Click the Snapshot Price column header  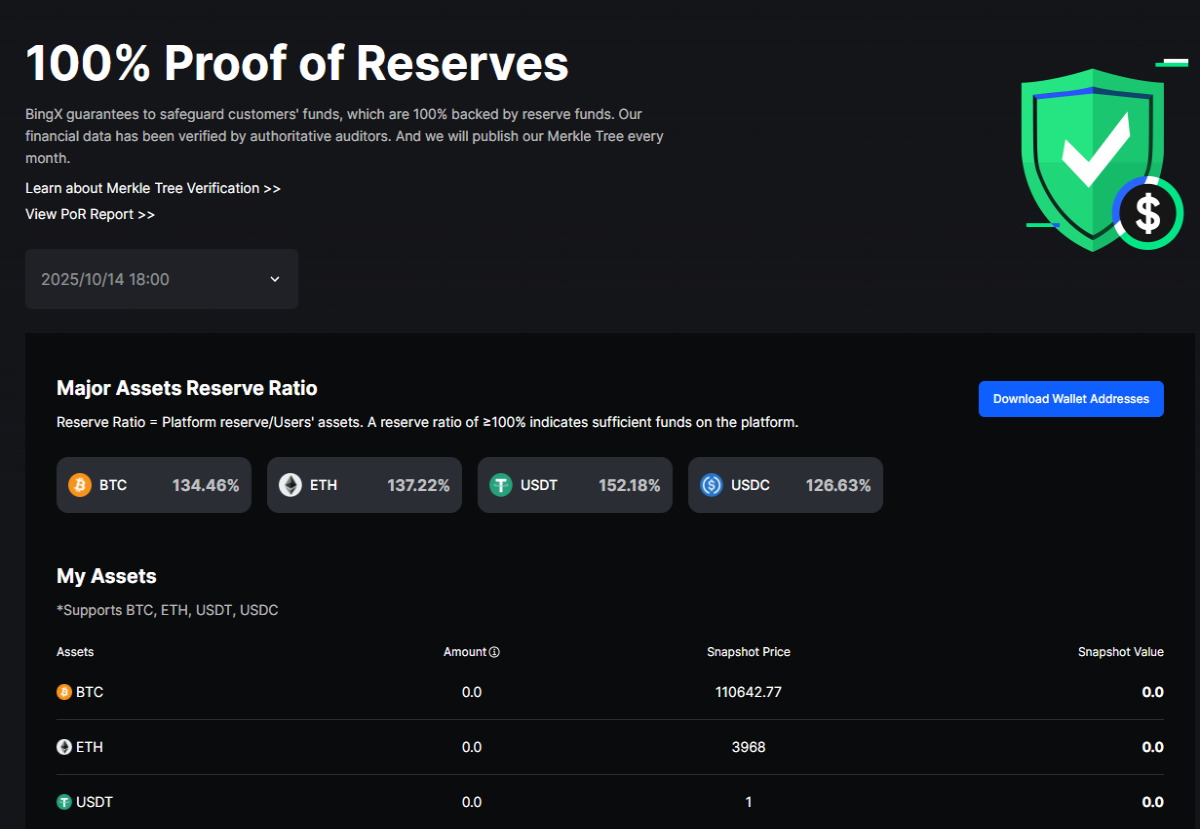point(749,652)
